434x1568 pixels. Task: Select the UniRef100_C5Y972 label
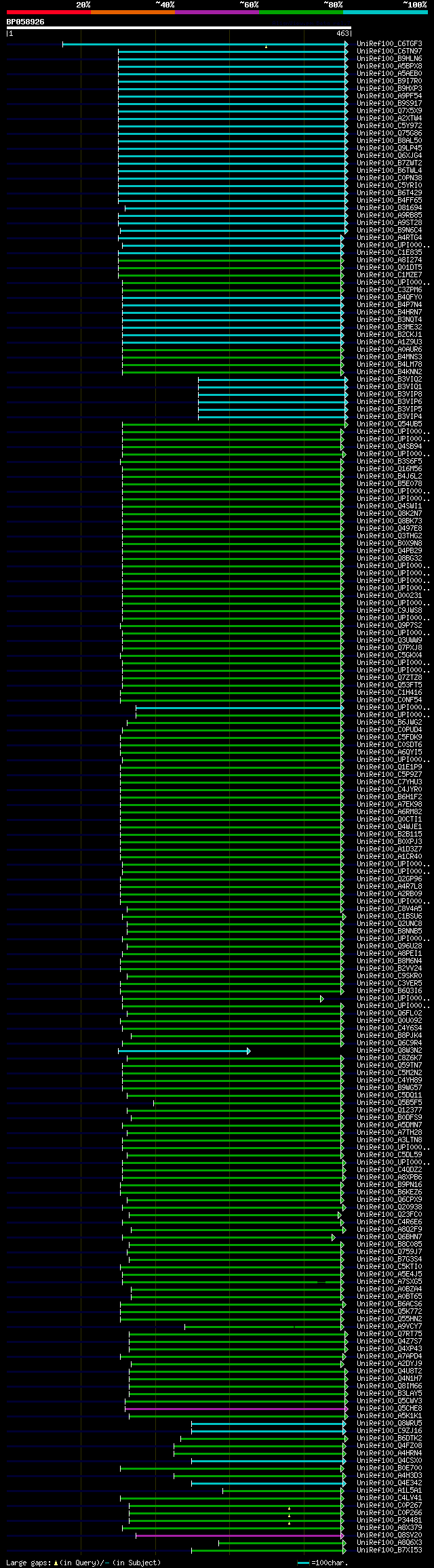(x=389, y=126)
